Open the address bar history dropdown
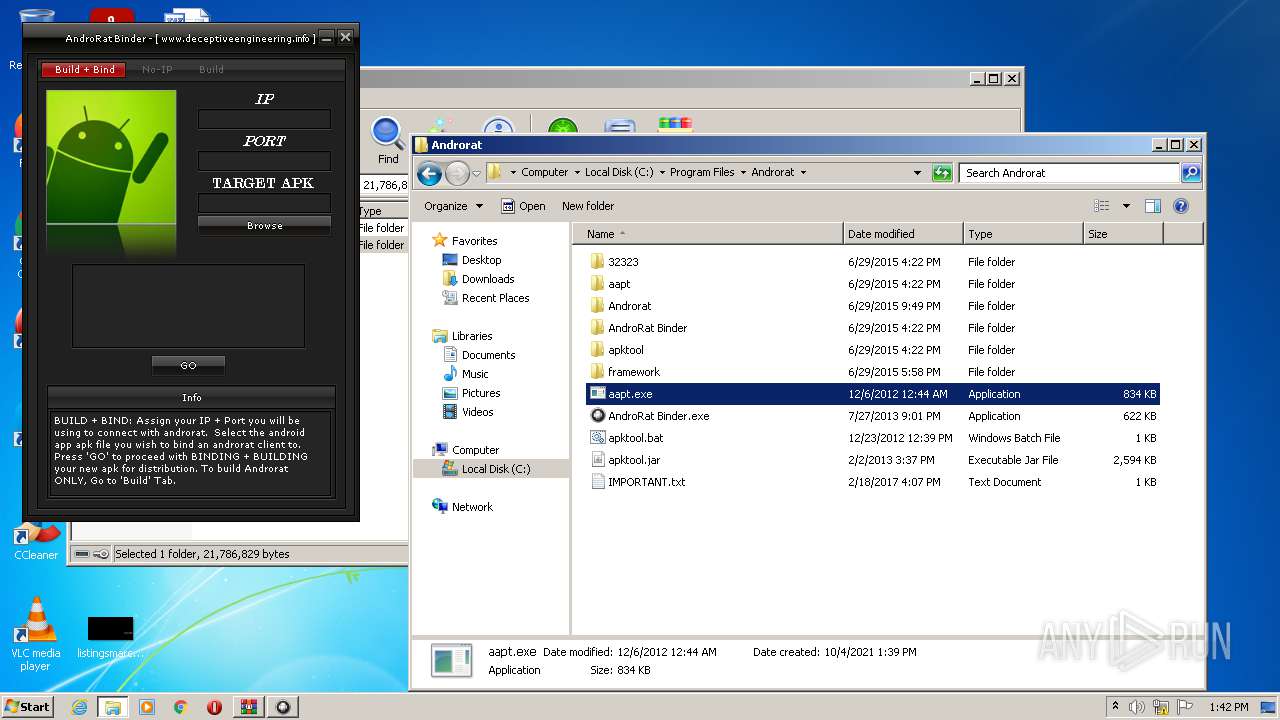 click(917, 172)
